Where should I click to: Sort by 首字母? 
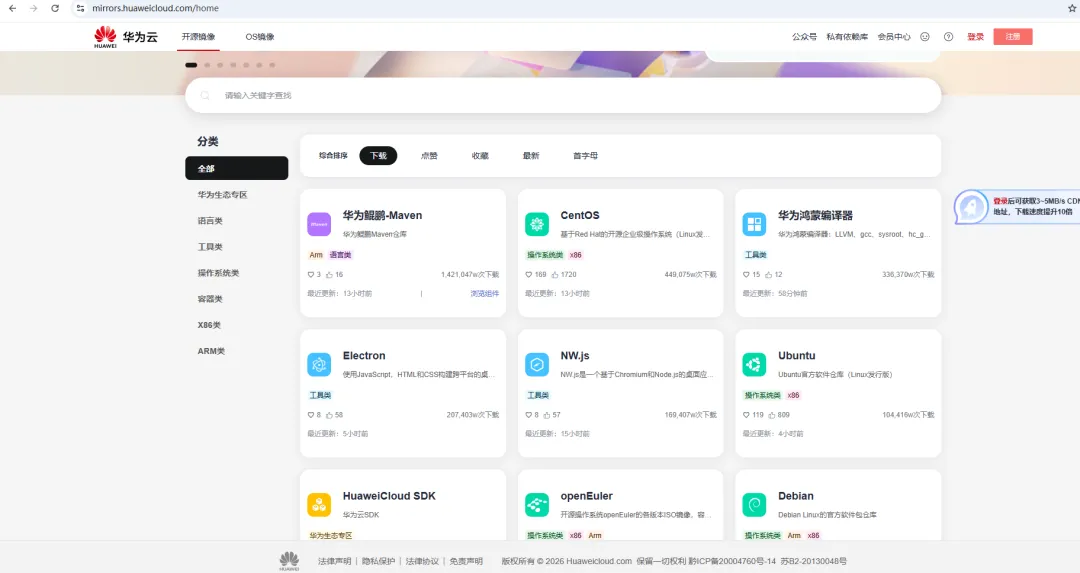tap(585, 156)
